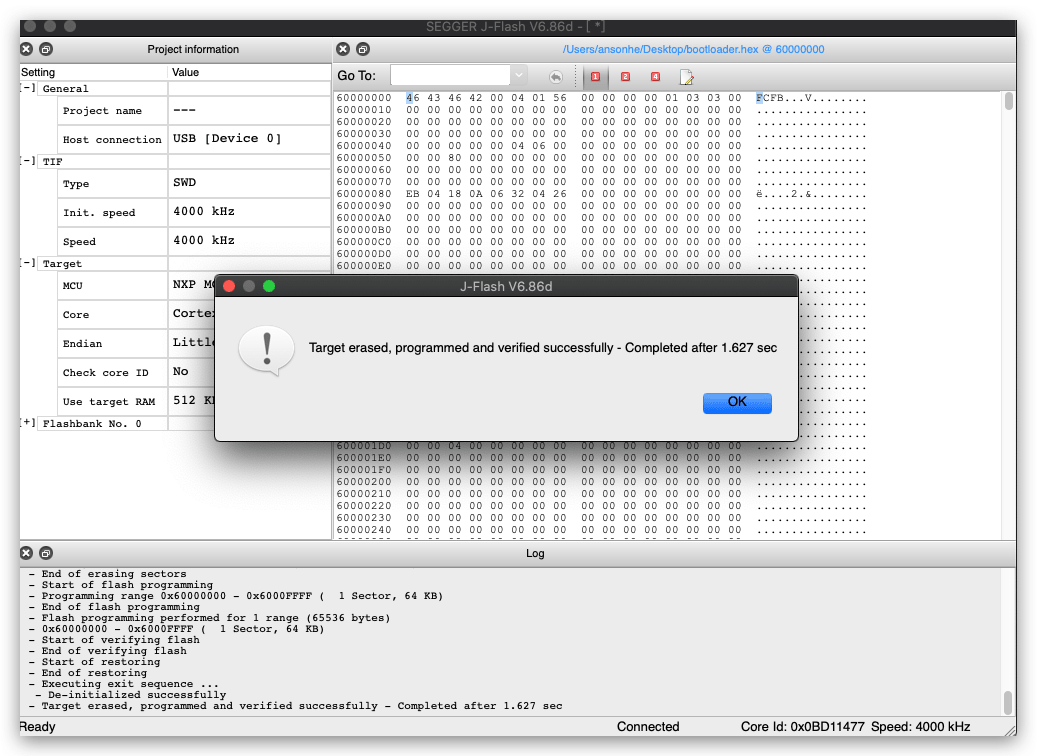This screenshot has height=756, width=1037.
Task: Click the Connected status indicator
Action: click(648, 726)
